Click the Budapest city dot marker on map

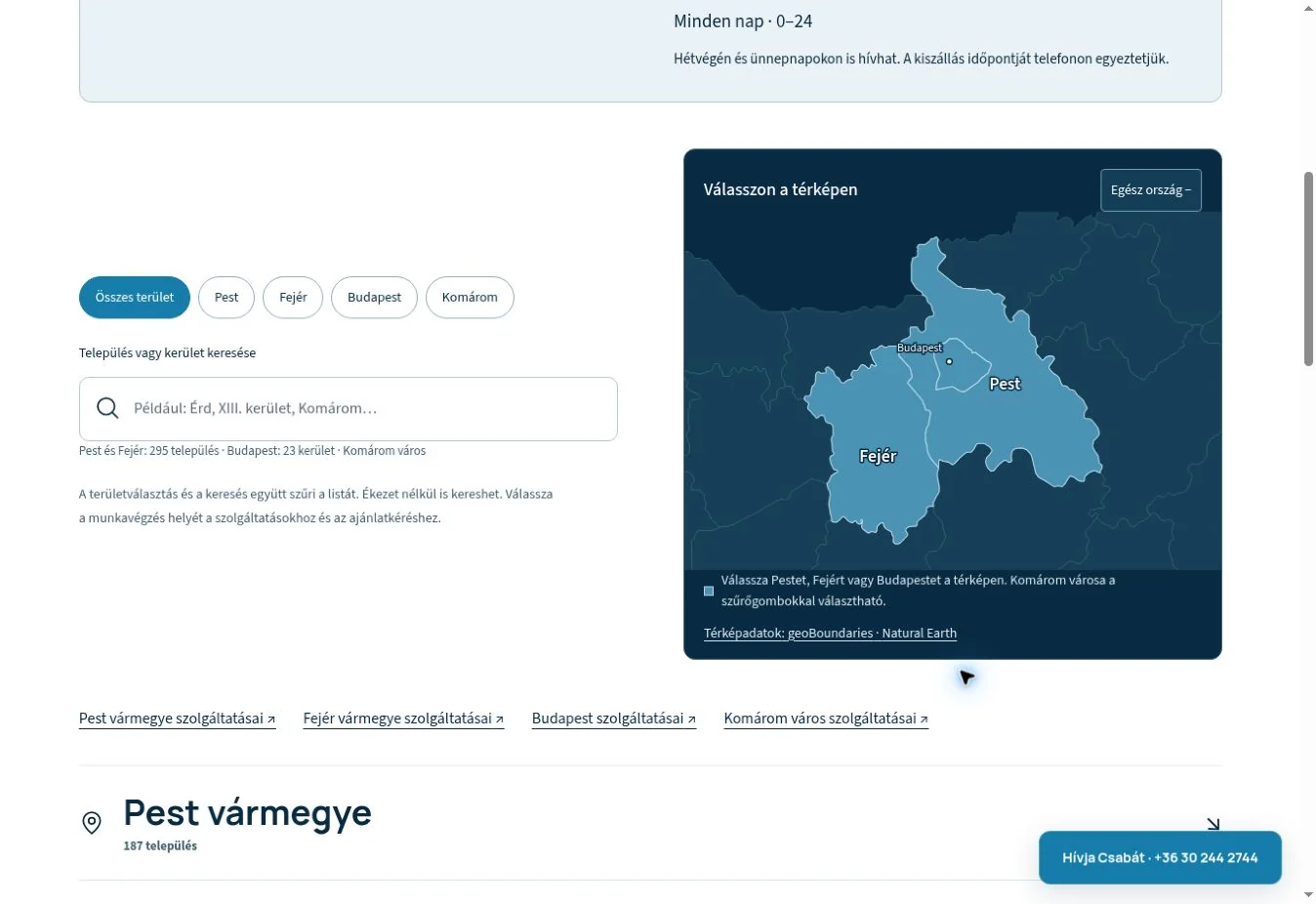[949, 361]
